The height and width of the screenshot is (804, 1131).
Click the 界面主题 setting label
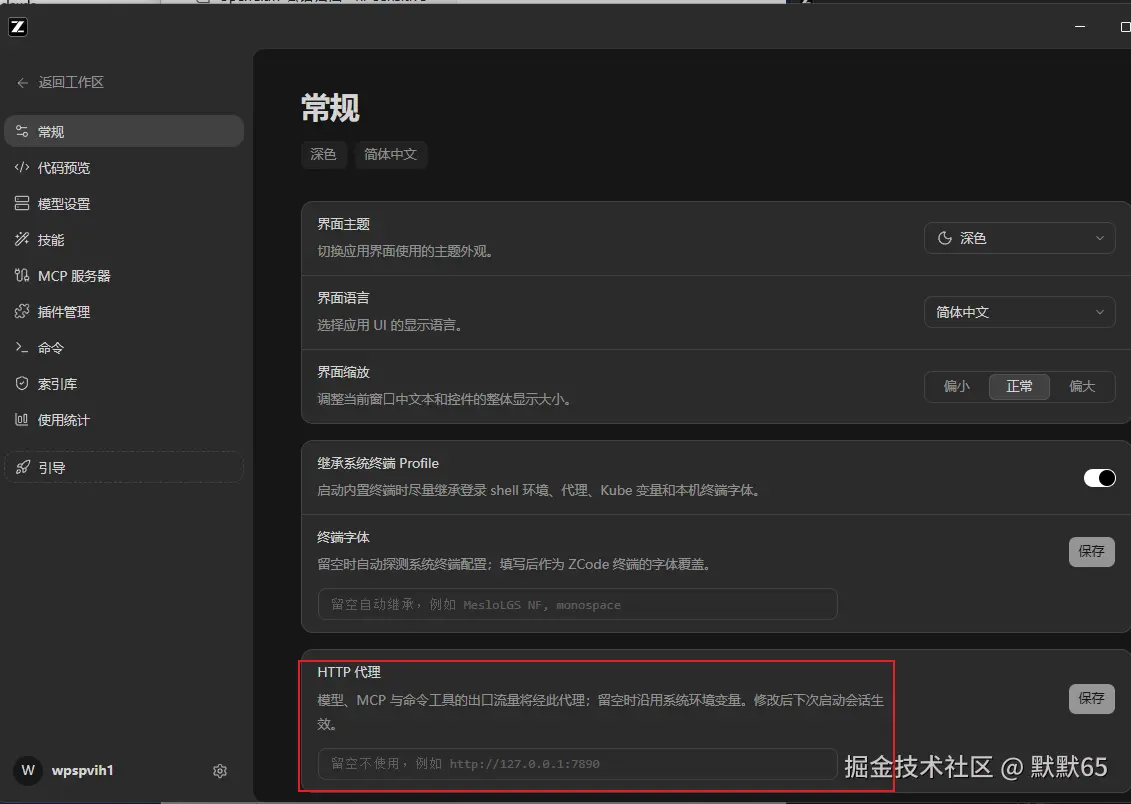(x=343, y=224)
